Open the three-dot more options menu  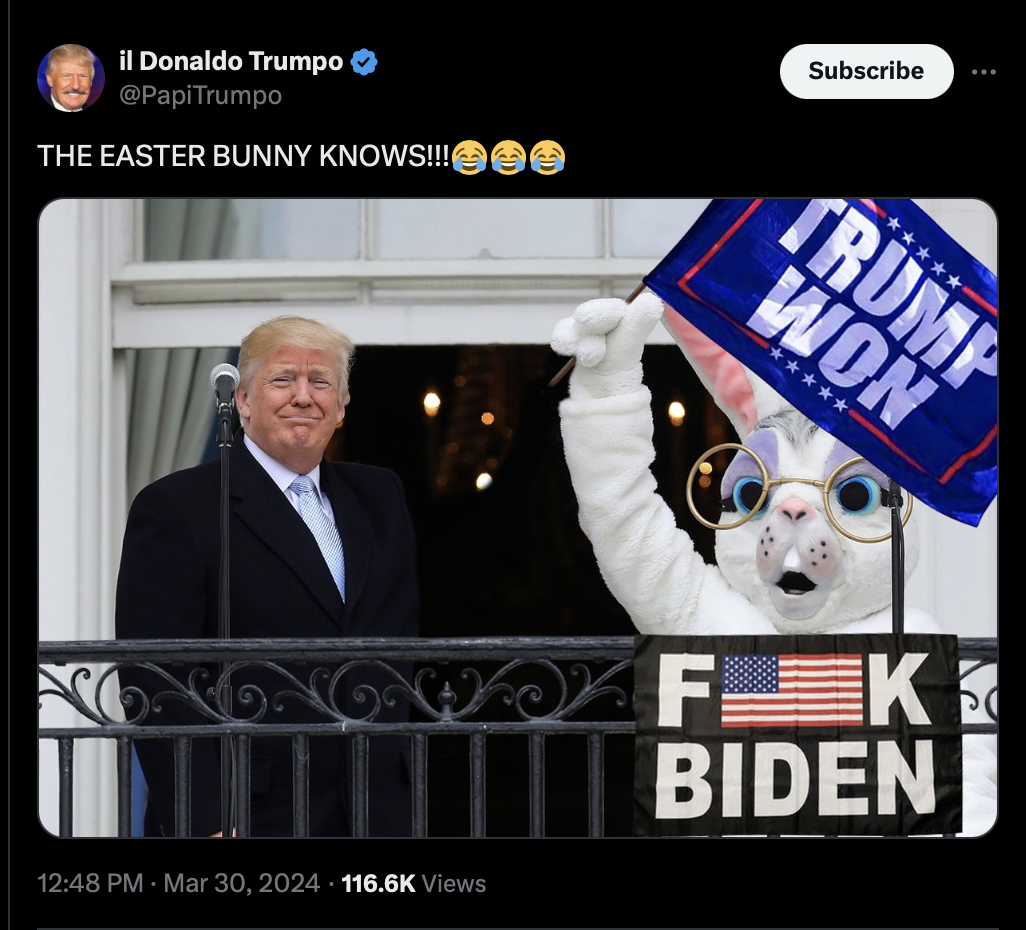983,72
